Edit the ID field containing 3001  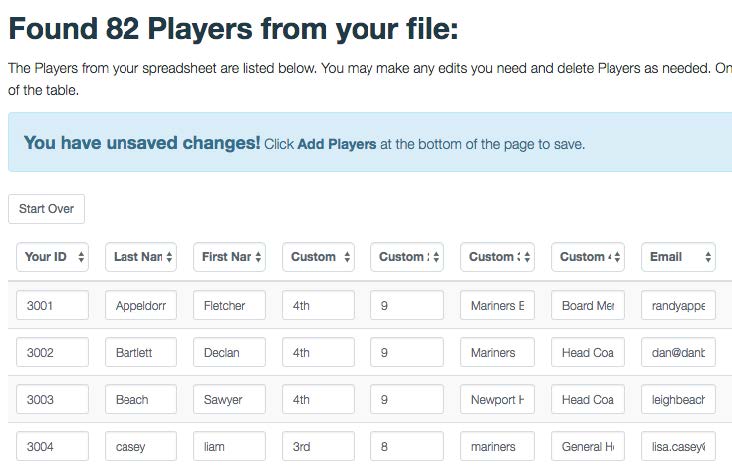pos(53,306)
